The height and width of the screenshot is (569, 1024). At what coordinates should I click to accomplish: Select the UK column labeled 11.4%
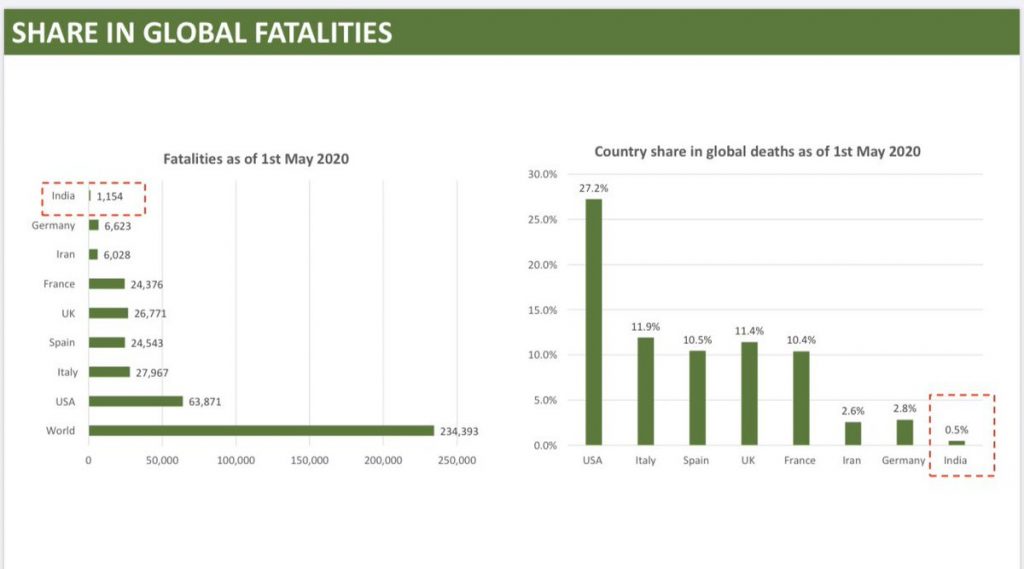click(749, 393)
